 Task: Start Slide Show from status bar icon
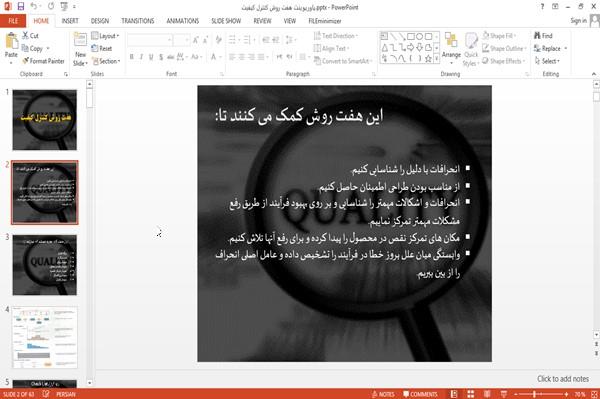pos(504,394)
